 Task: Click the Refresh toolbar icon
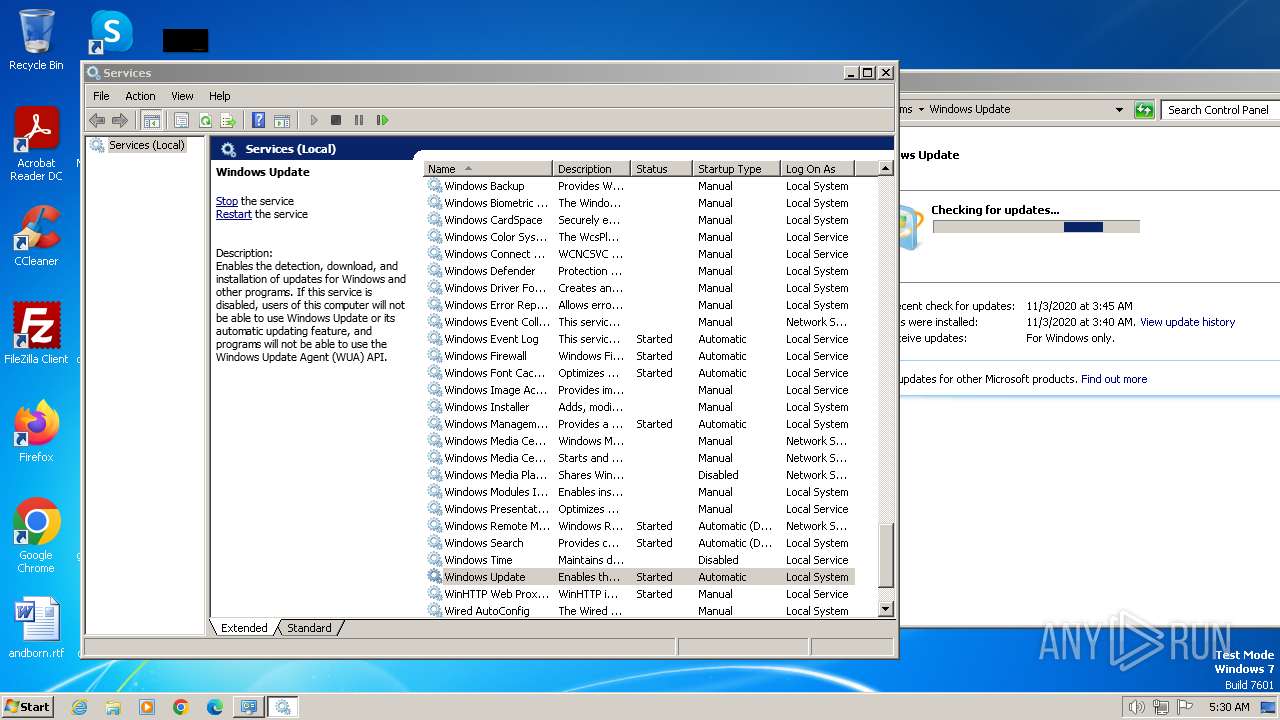point(205,120)
